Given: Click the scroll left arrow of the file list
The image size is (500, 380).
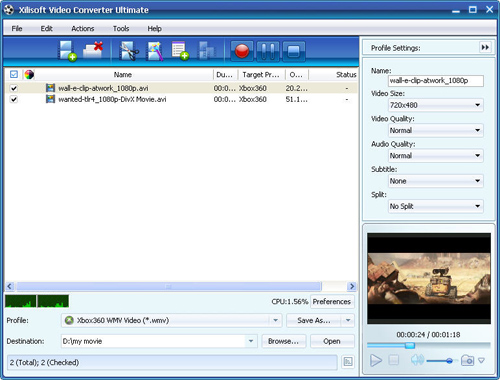Looking at the screenshot, I should click(10, 286).
